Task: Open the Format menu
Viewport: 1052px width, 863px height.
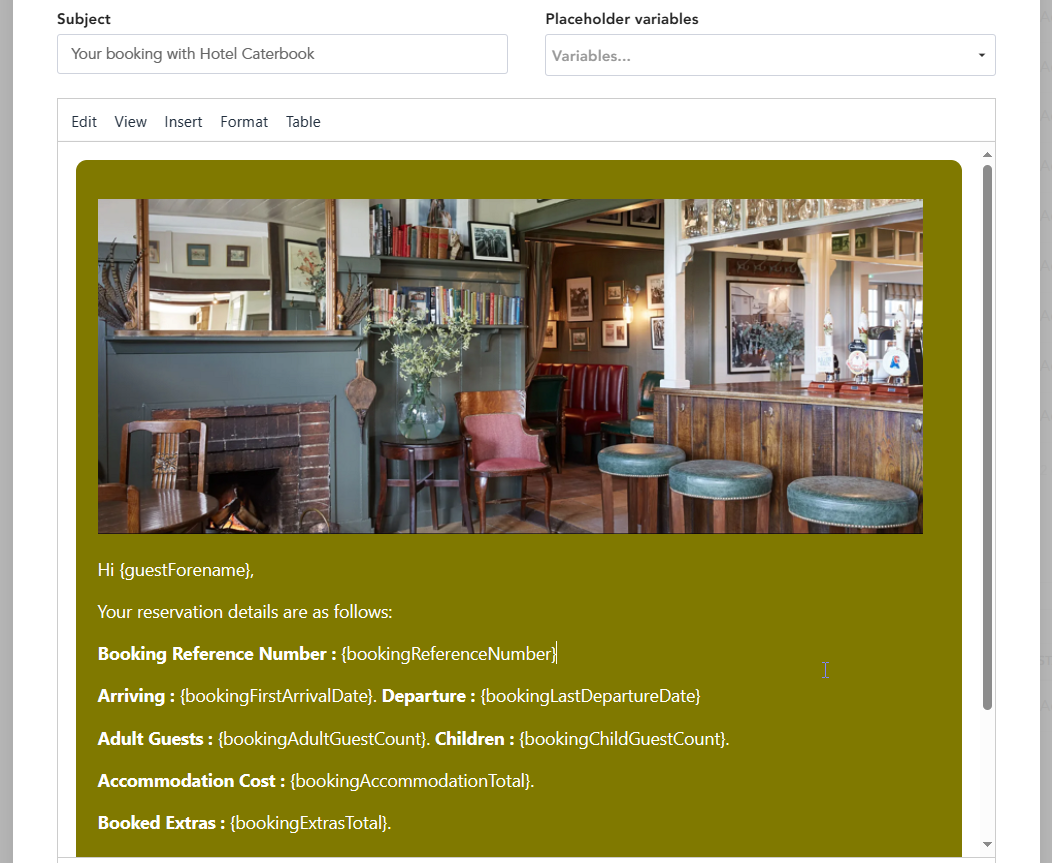Action: [244, 121]
